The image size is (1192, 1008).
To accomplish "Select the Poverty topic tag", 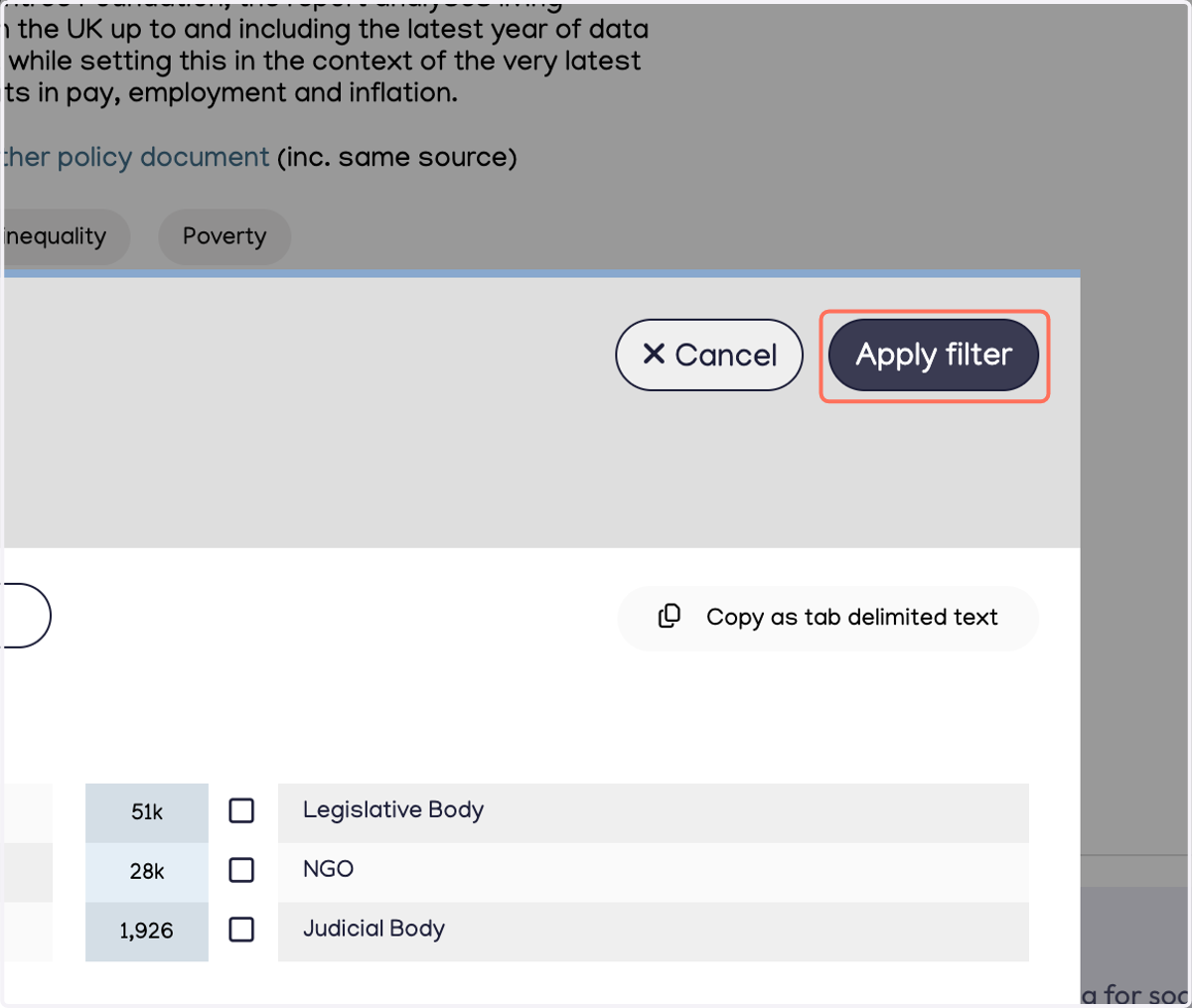I will [x=224, y=236].
